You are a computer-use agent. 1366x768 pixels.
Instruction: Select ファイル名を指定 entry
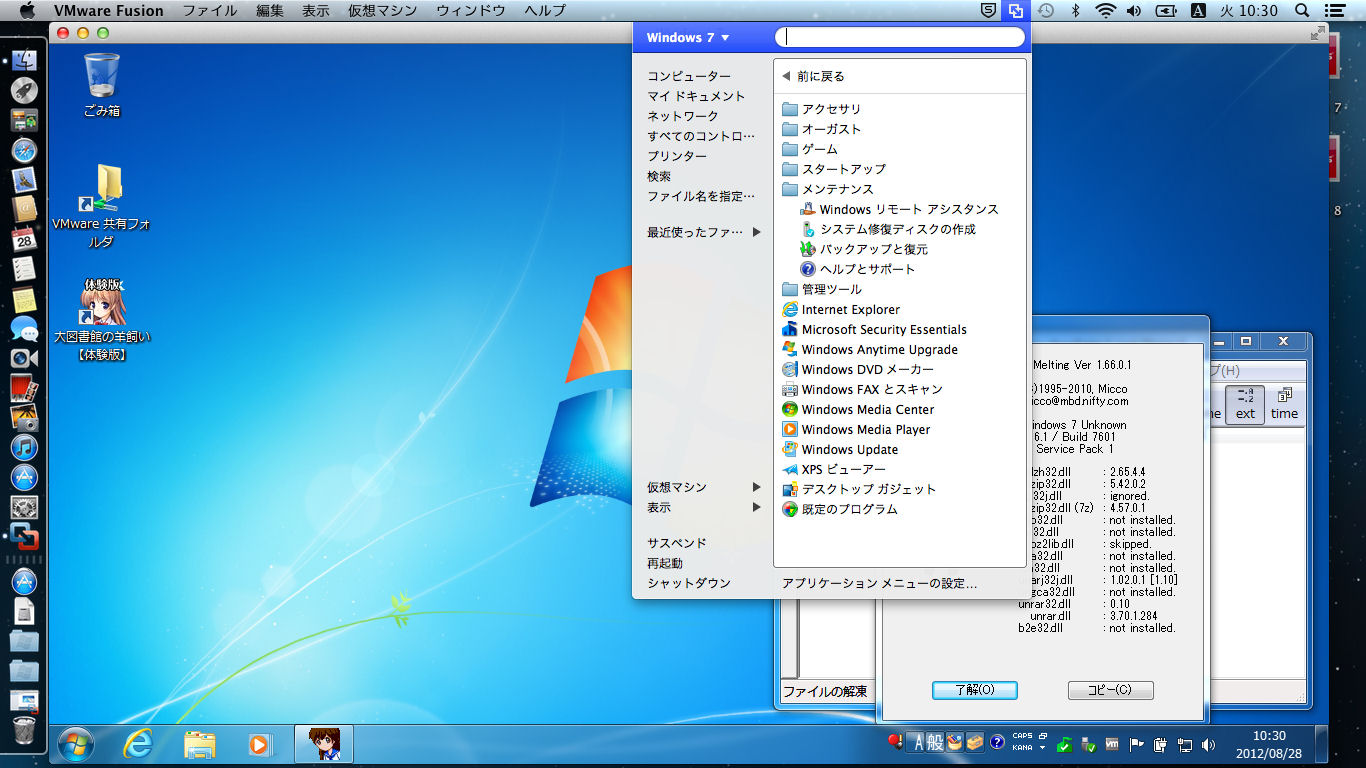tap(701, 196)
